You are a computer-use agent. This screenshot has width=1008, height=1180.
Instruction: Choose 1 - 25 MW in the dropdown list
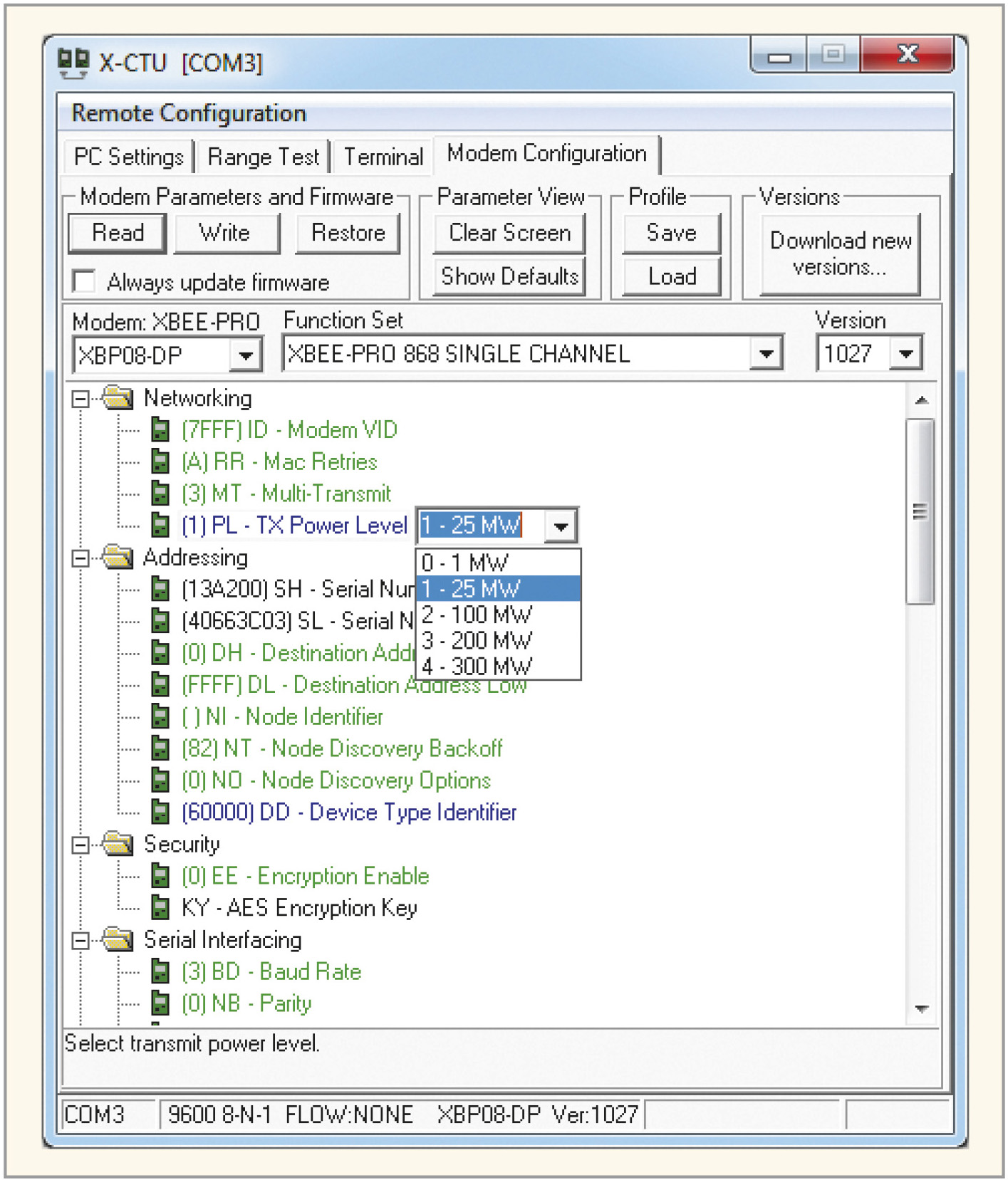point(498,588)
